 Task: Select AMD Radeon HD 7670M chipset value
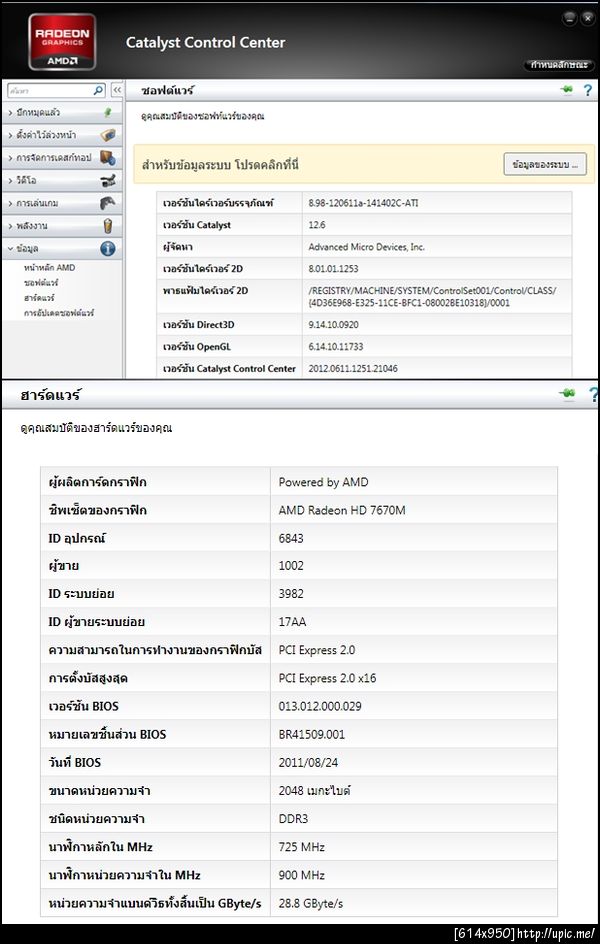[342, 510]
